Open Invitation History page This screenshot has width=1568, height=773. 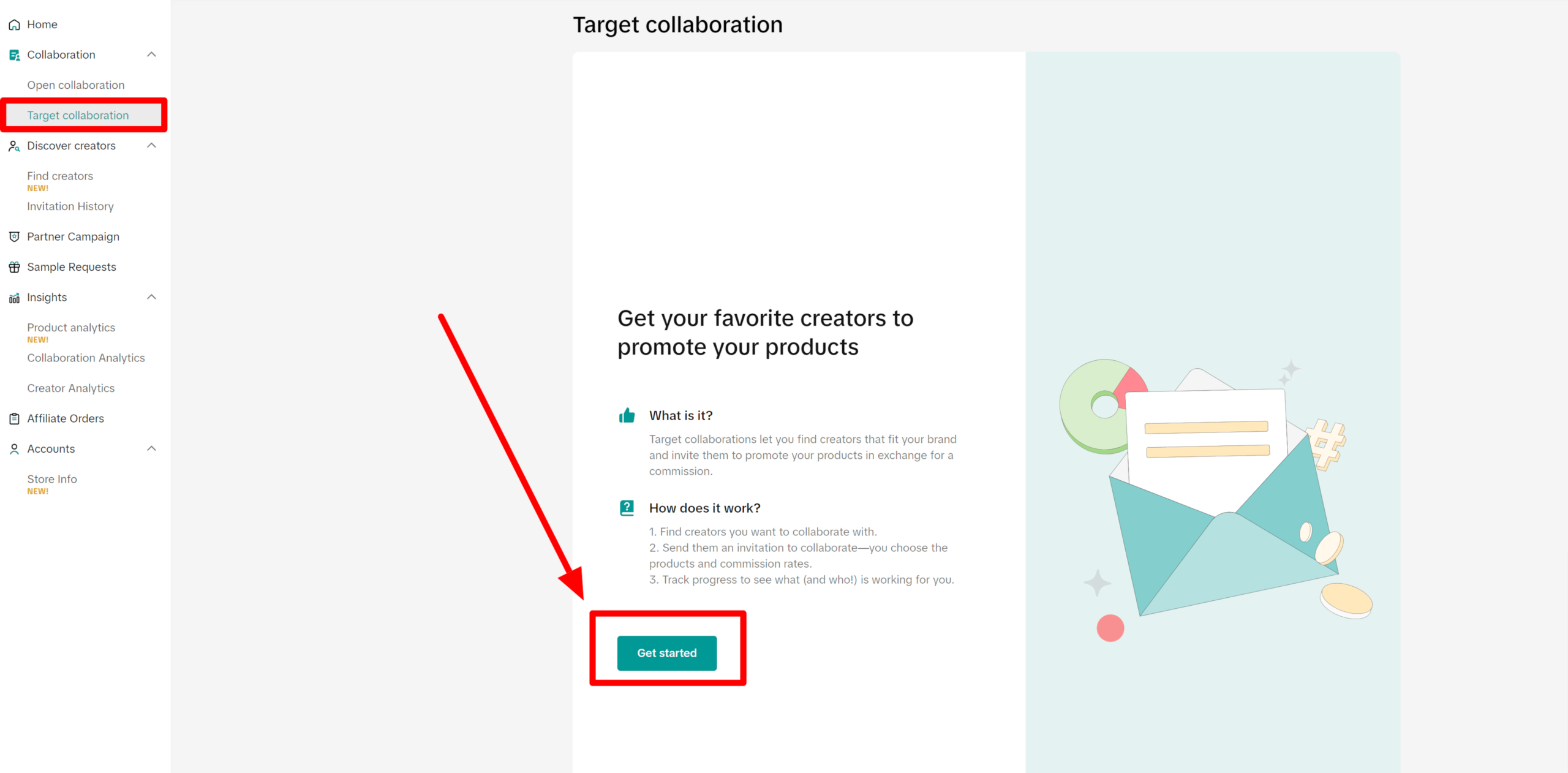(x=70, y=206)
